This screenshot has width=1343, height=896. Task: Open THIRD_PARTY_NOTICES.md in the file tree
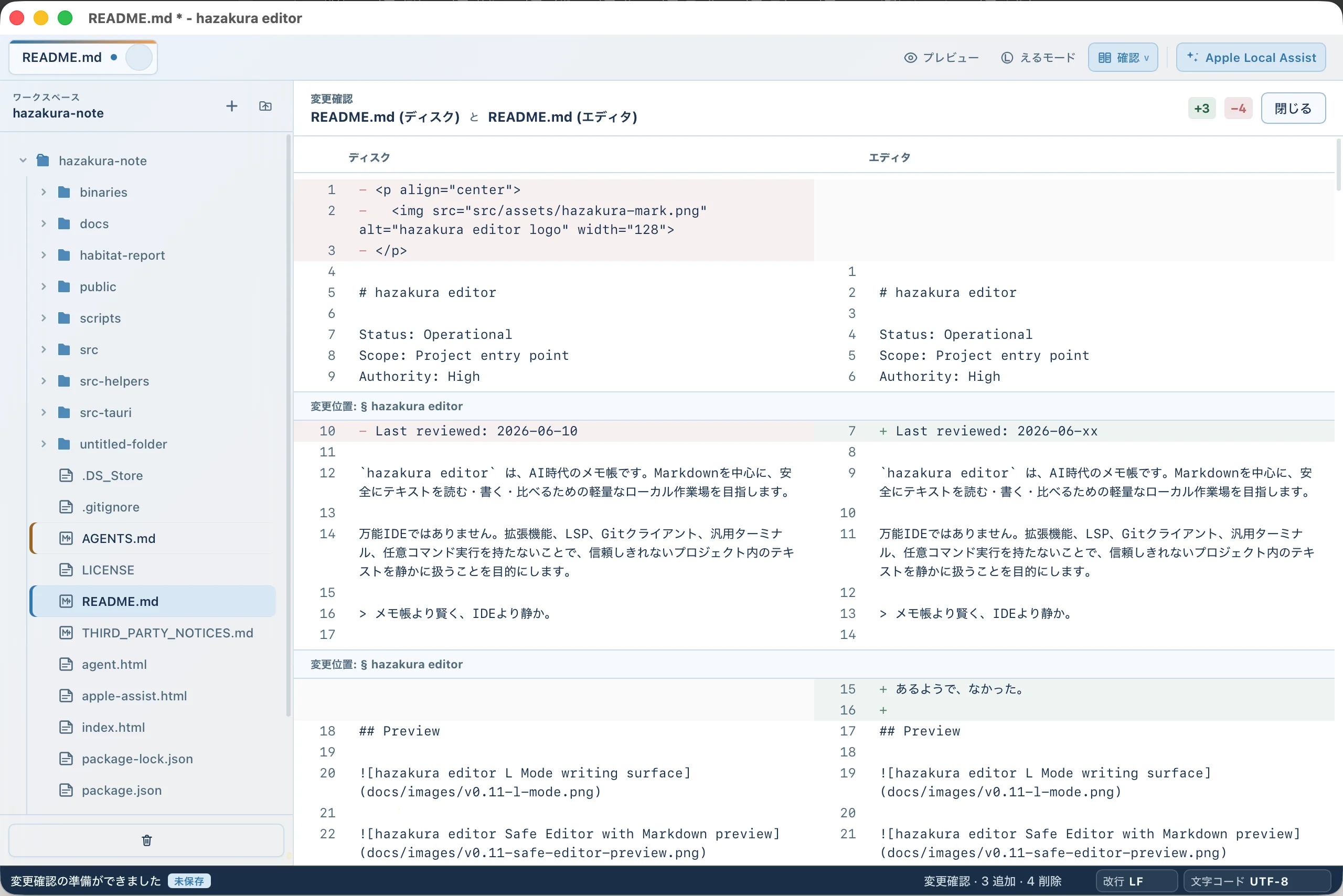pos(153,633)
